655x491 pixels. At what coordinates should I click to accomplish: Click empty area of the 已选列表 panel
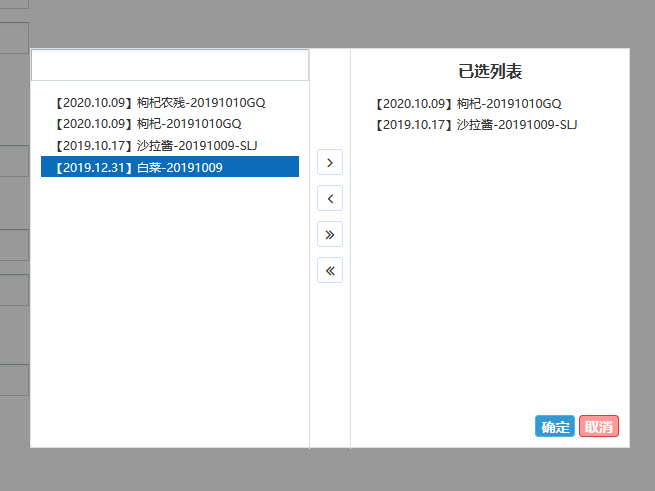coord(490,270)
